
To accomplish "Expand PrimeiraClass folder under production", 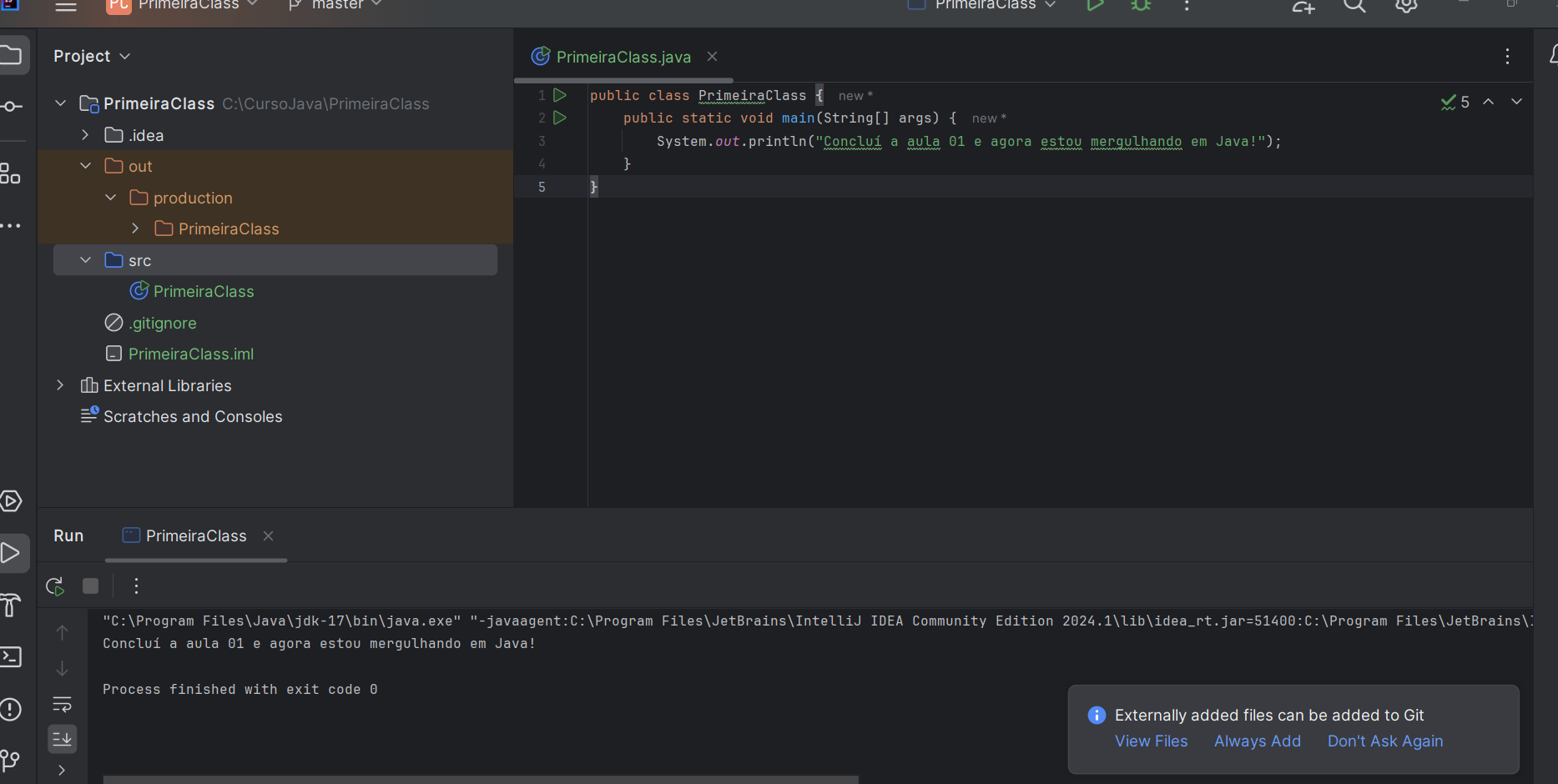I will 135,229.
